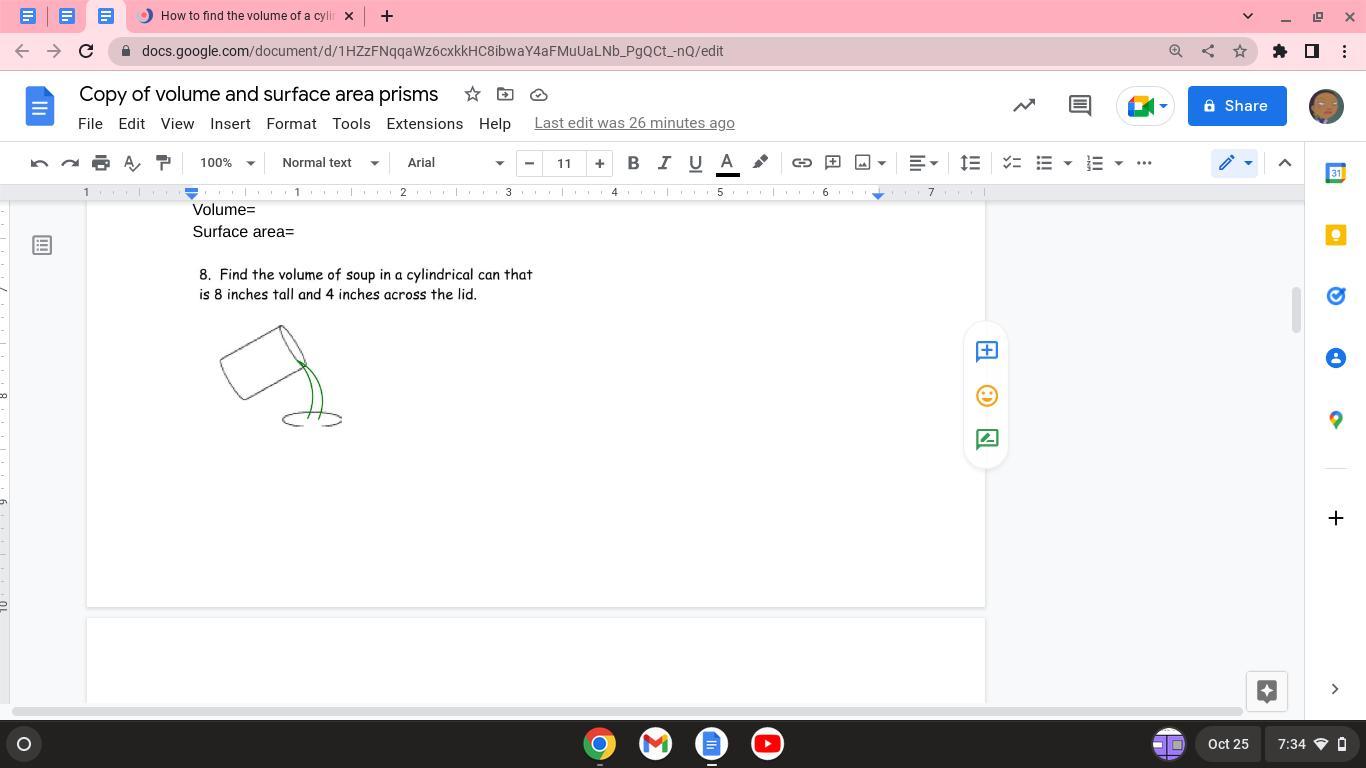Viewport: 1366px width, 768px height.
Task: Click the Insert link icon
Action: [x=801, y=163]
